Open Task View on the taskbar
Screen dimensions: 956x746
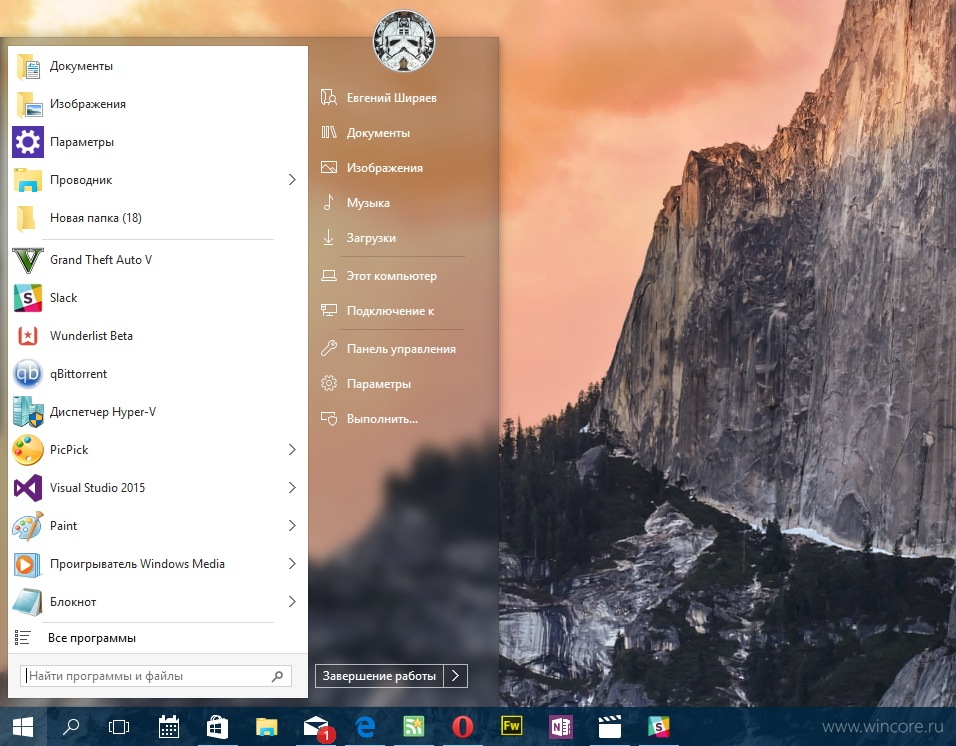pyautogui.click(x=119, y=726)
